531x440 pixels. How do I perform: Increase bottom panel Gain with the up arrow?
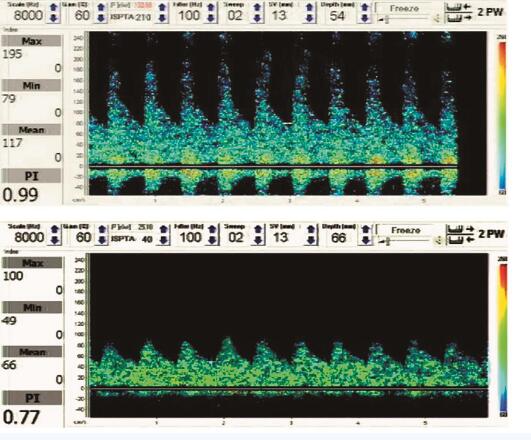click(x=102, y=230)
